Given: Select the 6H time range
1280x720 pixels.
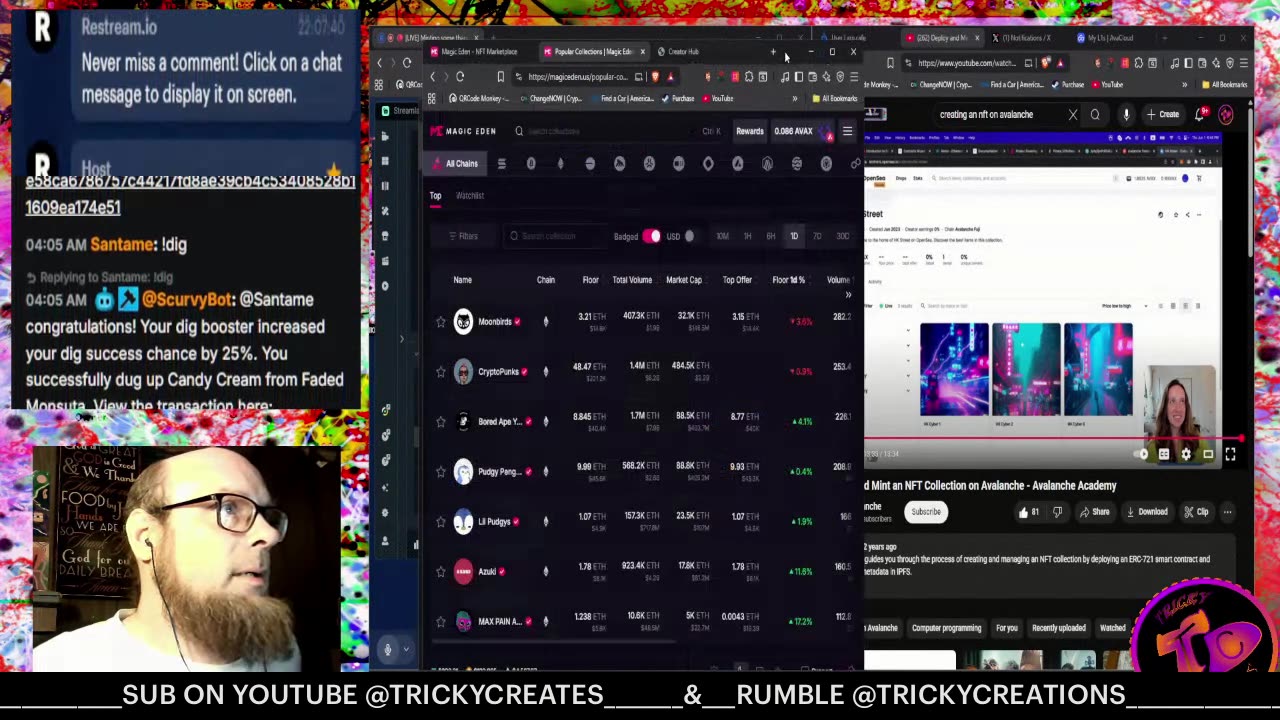Looking at the screenshot, I should [770, 237].
